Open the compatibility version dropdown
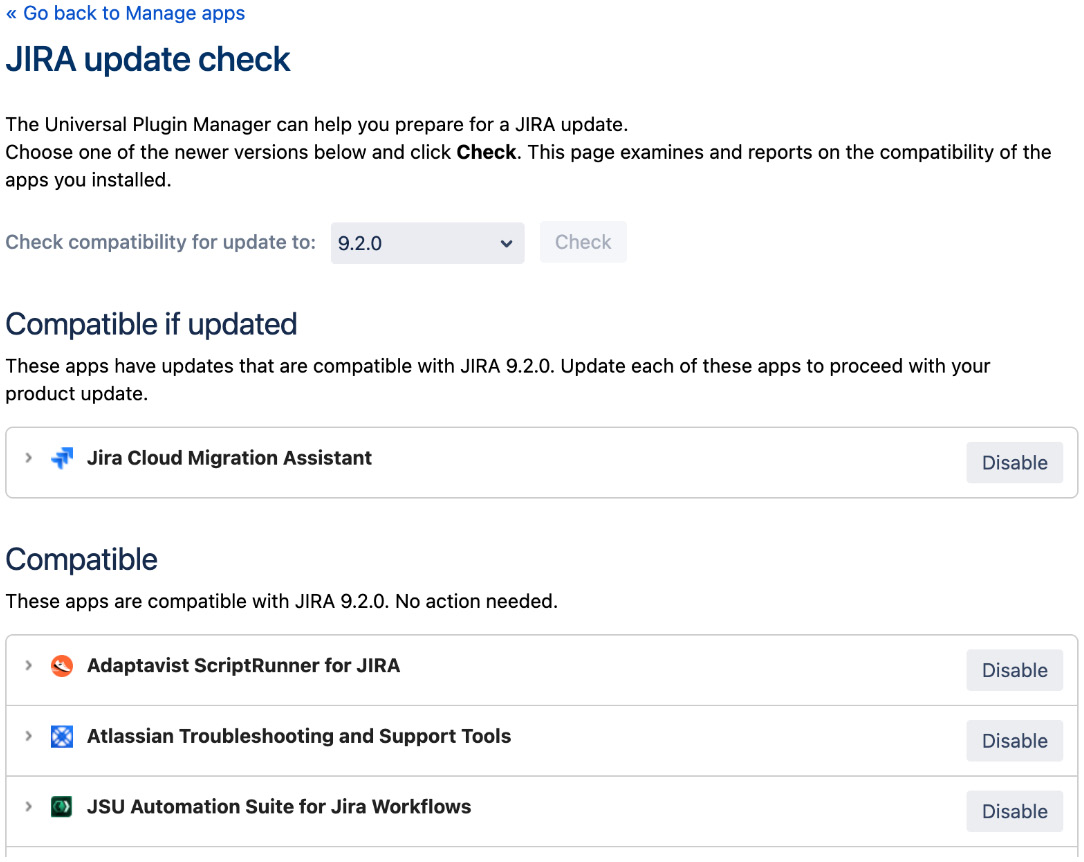 [427, 242]
